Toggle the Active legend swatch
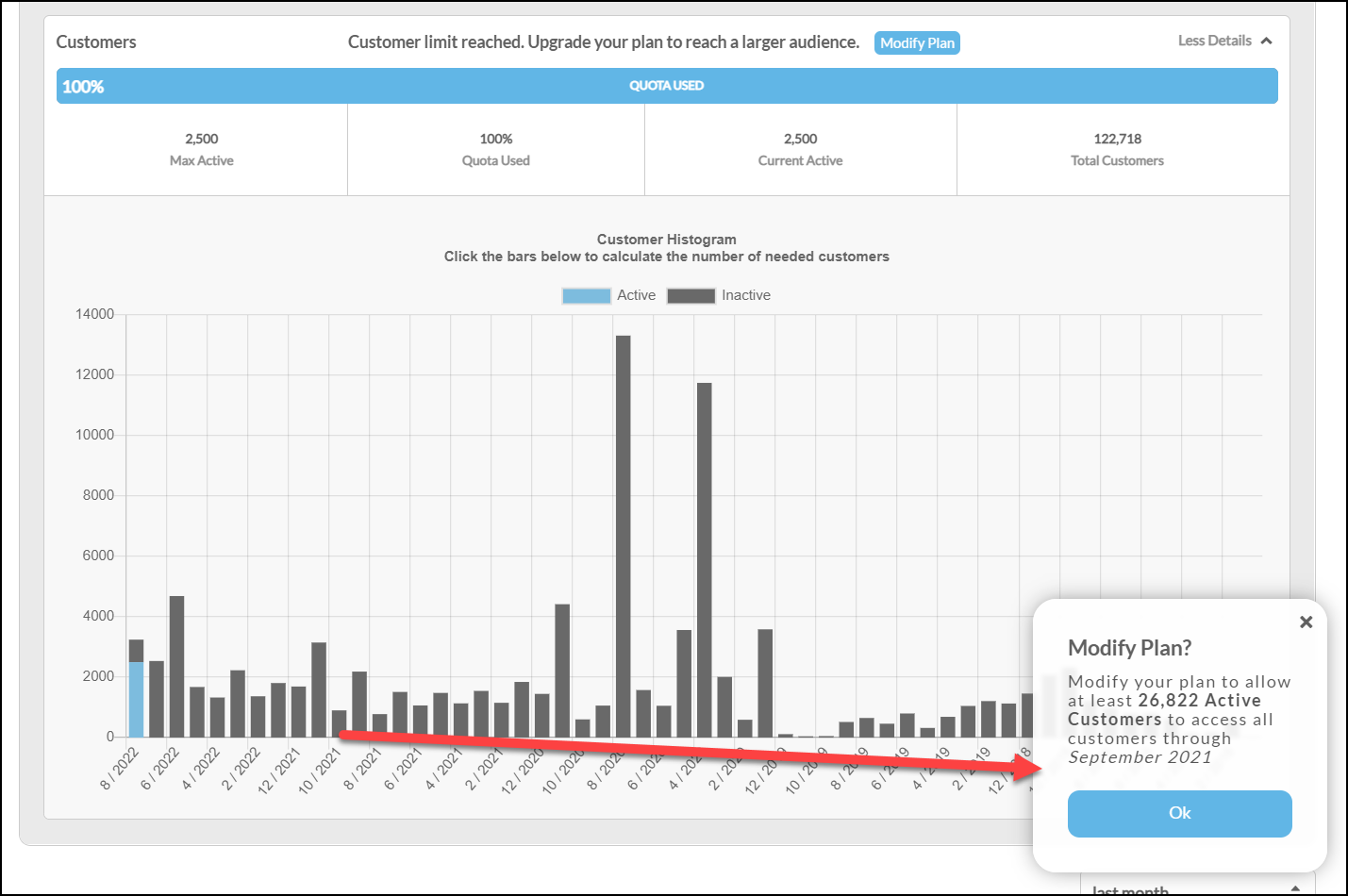Viewport: 1348px width, 896px height. (x=586, y=295)
